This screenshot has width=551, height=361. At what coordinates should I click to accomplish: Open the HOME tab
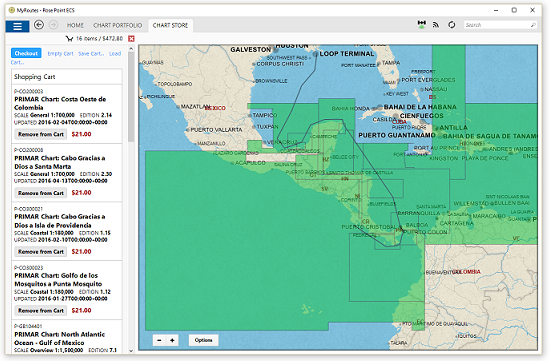[76, 25]
